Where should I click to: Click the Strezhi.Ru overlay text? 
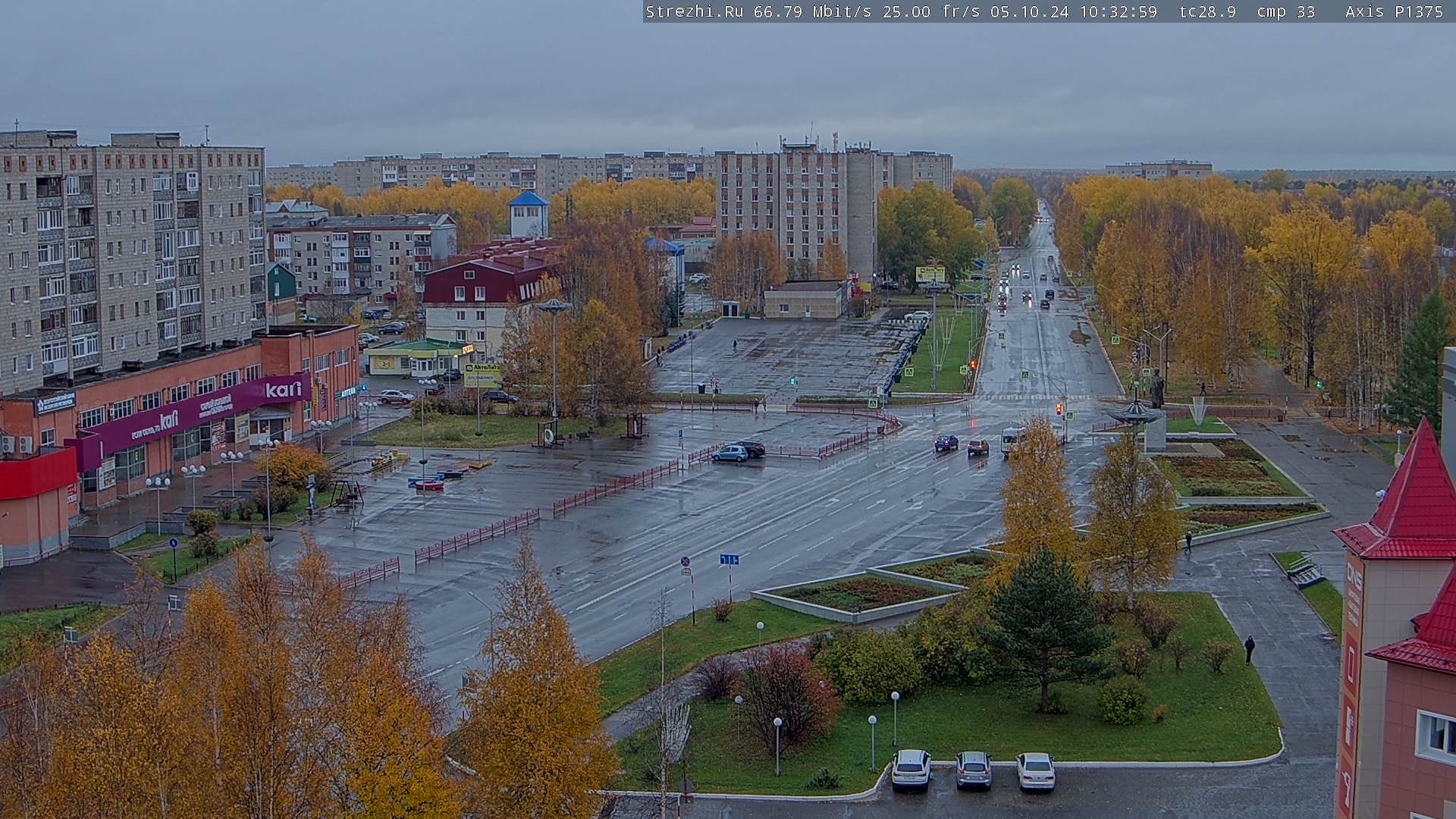click(694, 11)
